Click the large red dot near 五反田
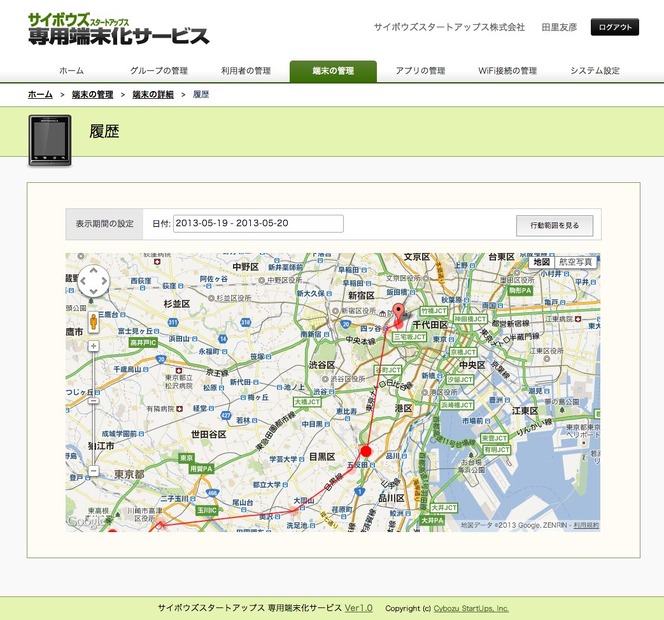Screen dimensions: 664x620 click(366, 451)
